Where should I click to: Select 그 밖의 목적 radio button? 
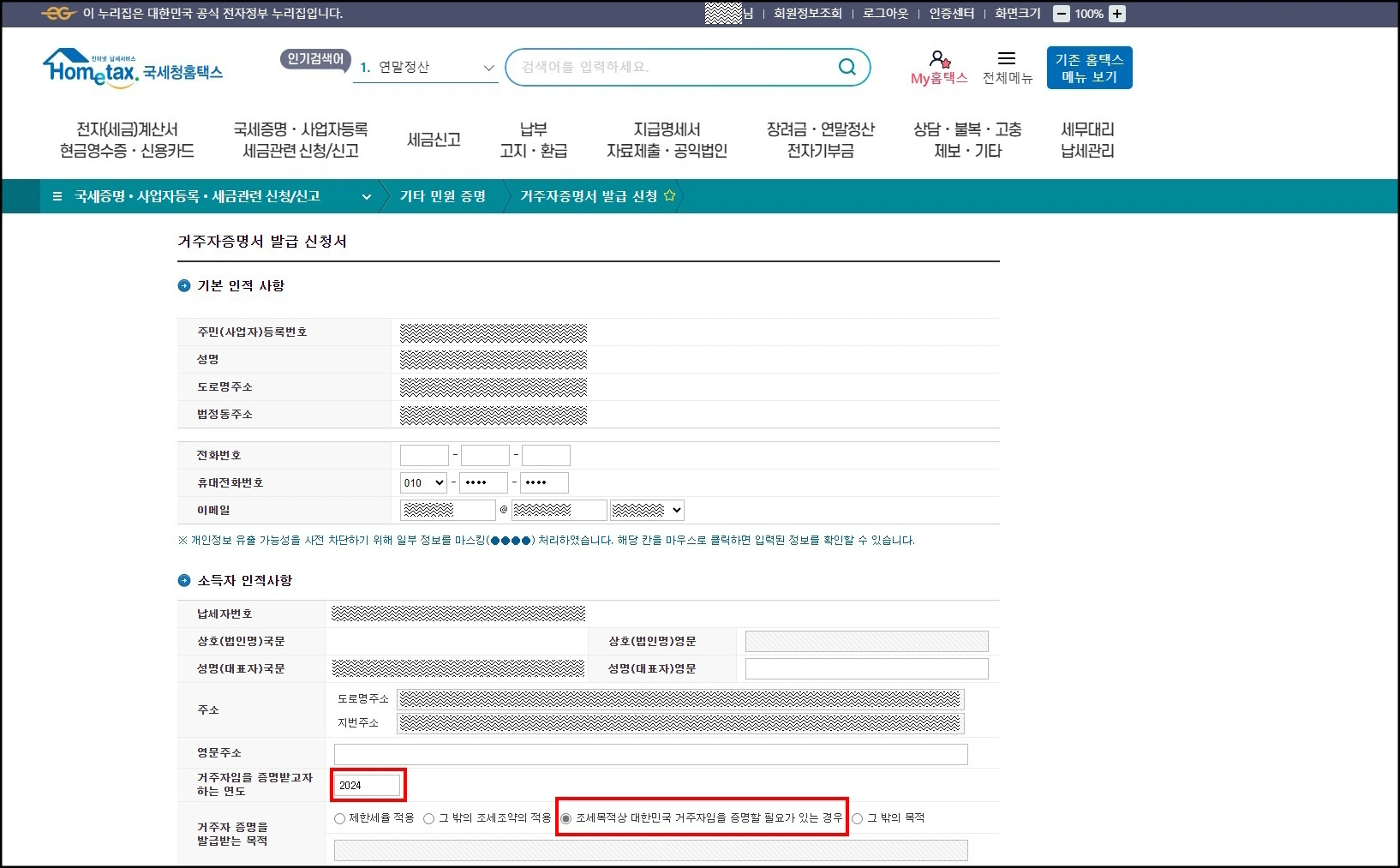[x=857, y=818]
